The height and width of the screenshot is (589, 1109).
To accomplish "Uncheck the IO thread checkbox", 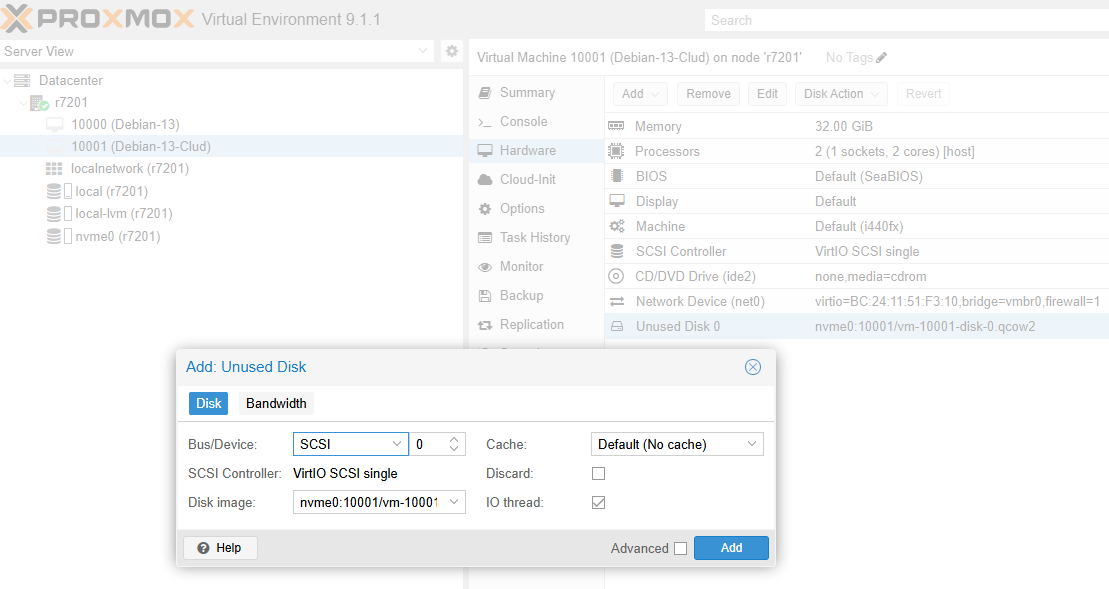I will [x=598, y=502].
